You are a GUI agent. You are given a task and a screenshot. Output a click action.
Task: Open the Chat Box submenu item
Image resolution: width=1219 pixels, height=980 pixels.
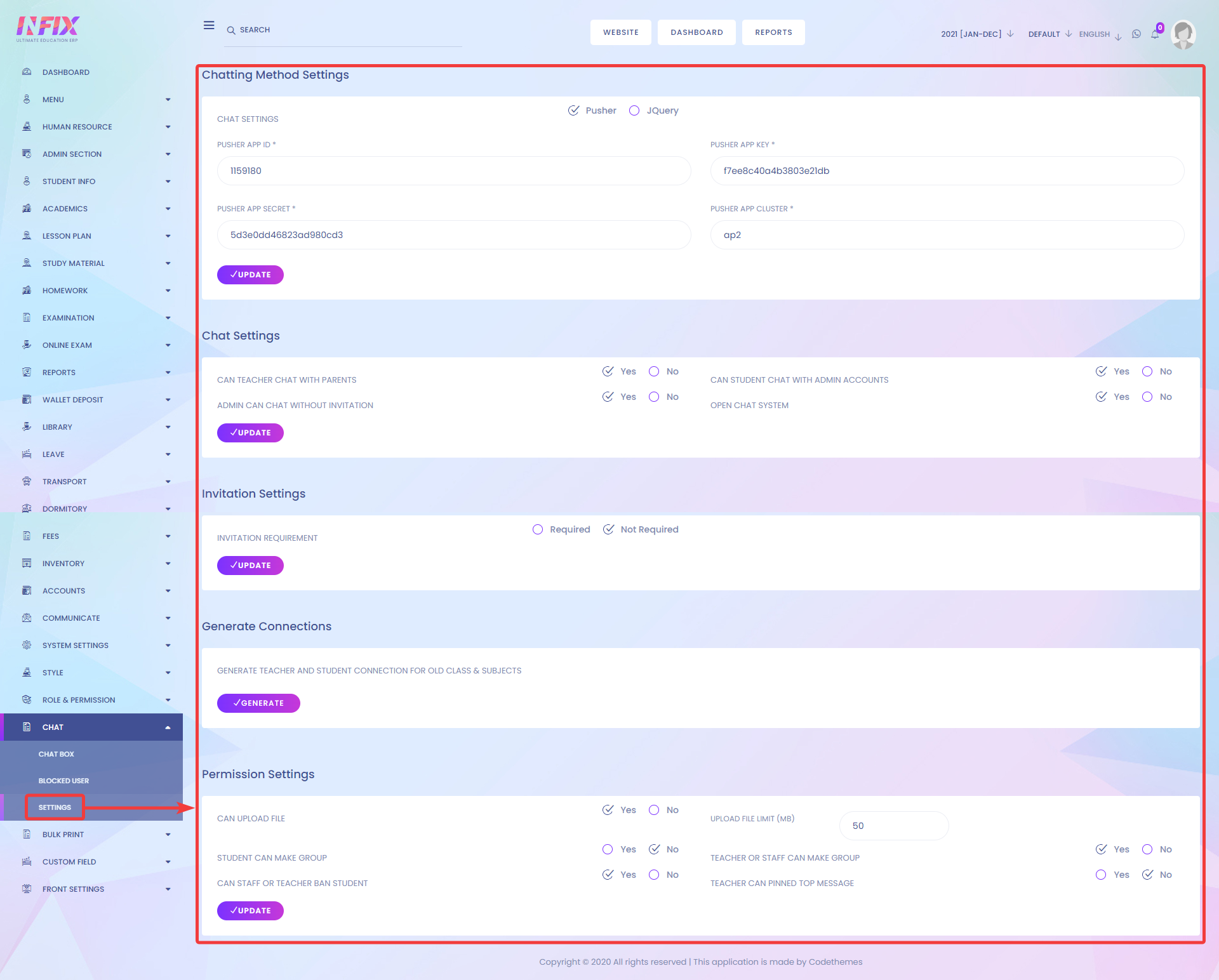coord(56,754)
